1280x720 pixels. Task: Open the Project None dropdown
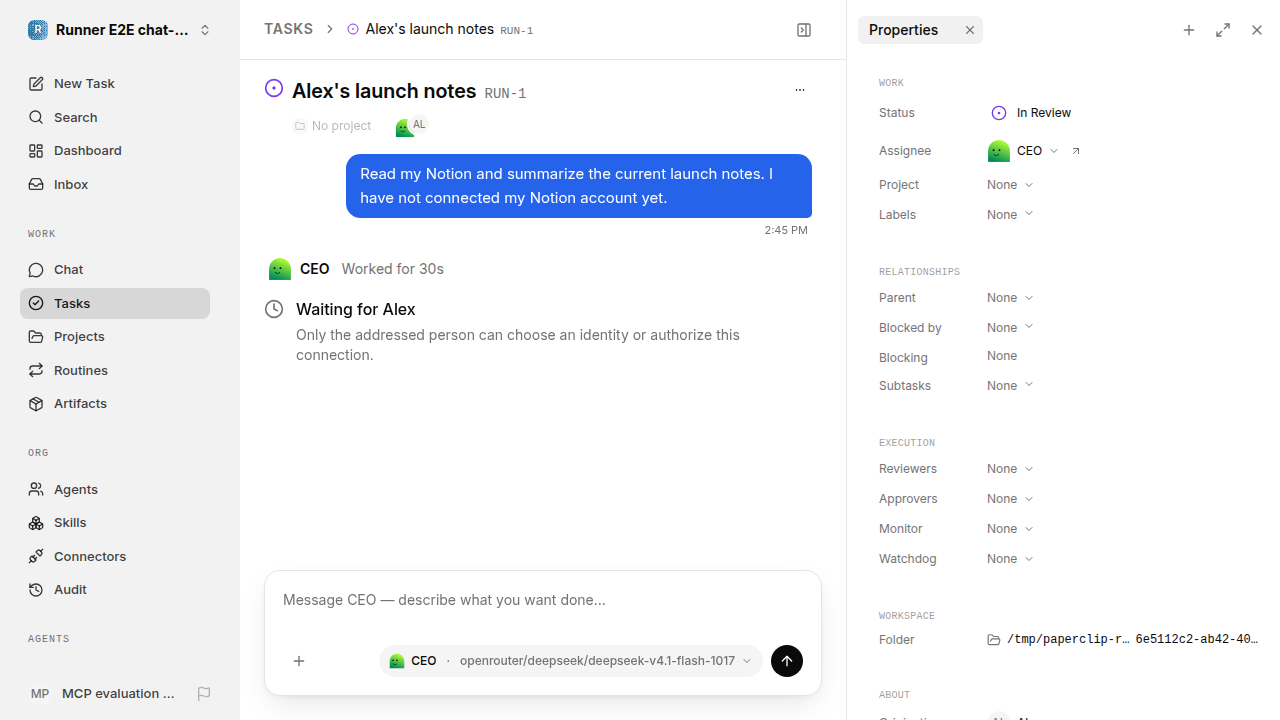click(1010, 185)
